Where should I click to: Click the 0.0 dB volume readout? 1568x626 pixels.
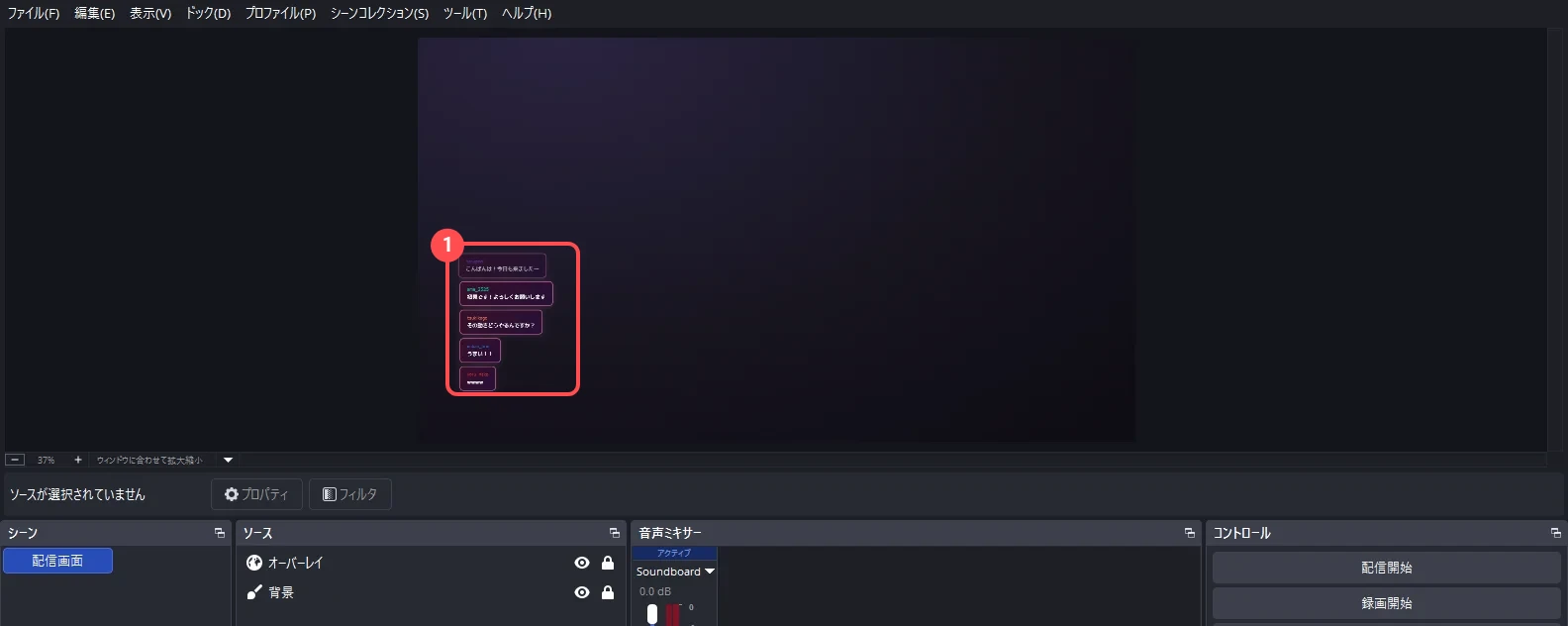coord(654,591)
